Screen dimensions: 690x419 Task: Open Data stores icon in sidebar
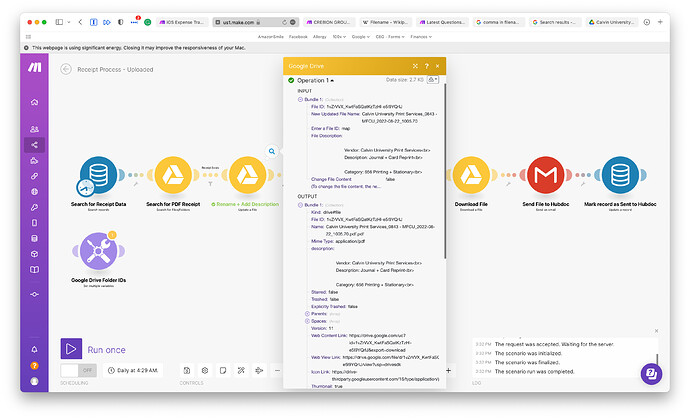pos(34,239)
